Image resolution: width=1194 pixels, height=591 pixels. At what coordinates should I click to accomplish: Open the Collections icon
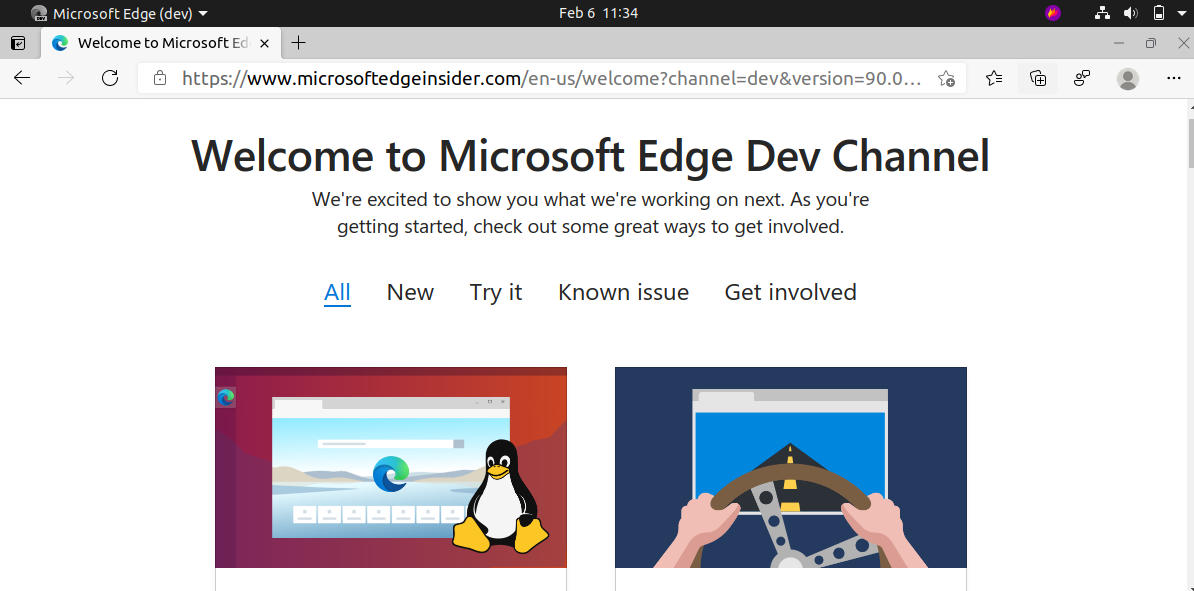1038,78
